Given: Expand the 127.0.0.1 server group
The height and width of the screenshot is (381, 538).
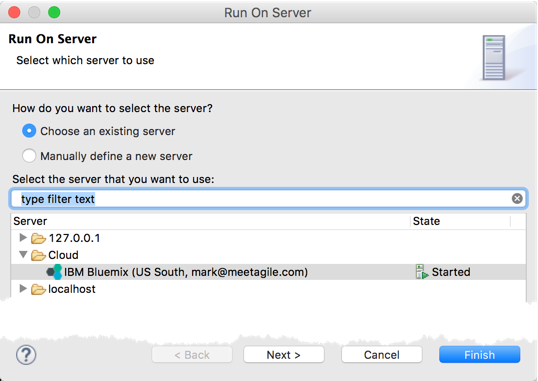Looking at the screenshot, I should click(23, 238).
